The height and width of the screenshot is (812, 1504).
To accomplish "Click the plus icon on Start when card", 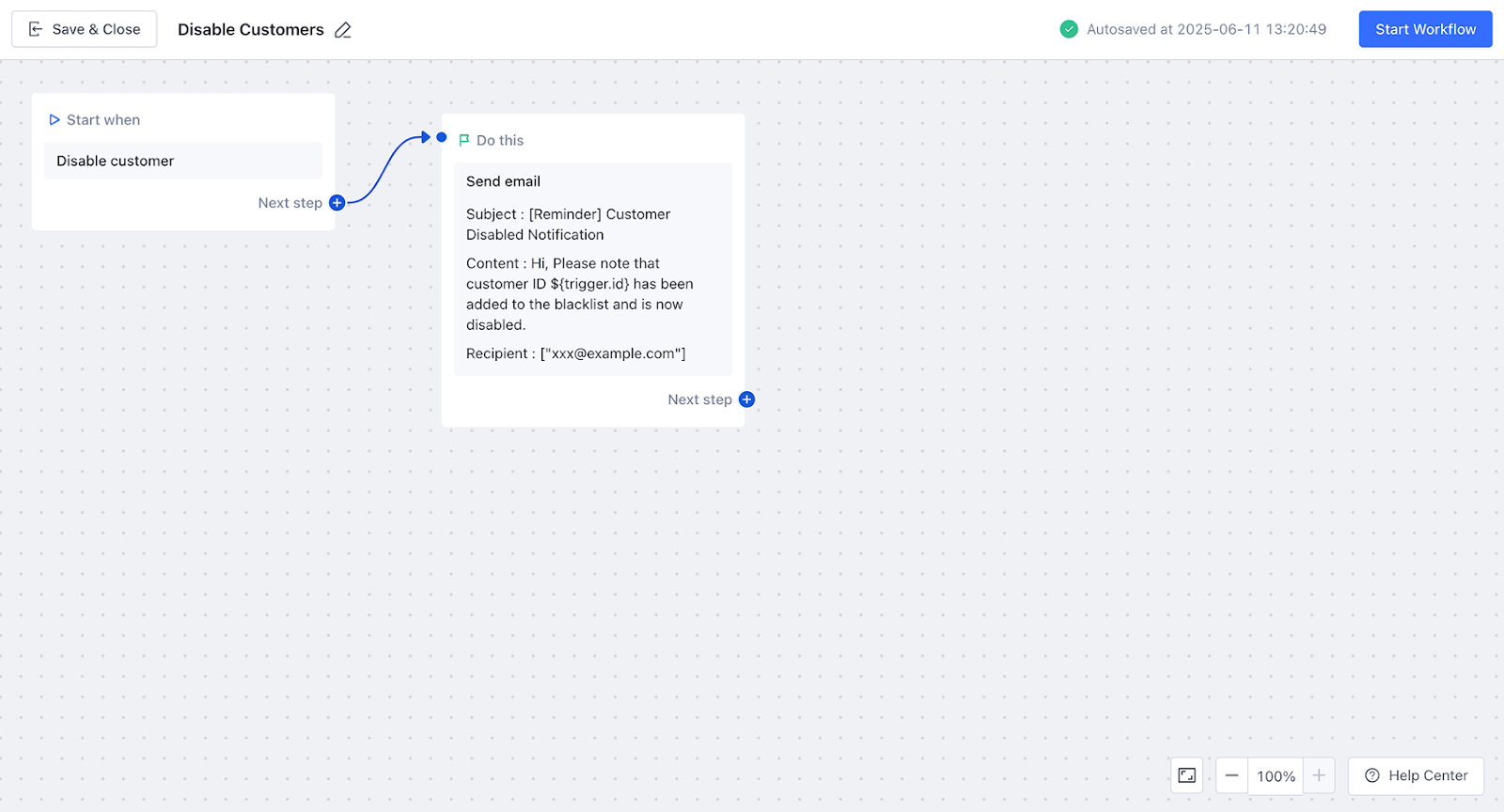I will pos(337,203).
